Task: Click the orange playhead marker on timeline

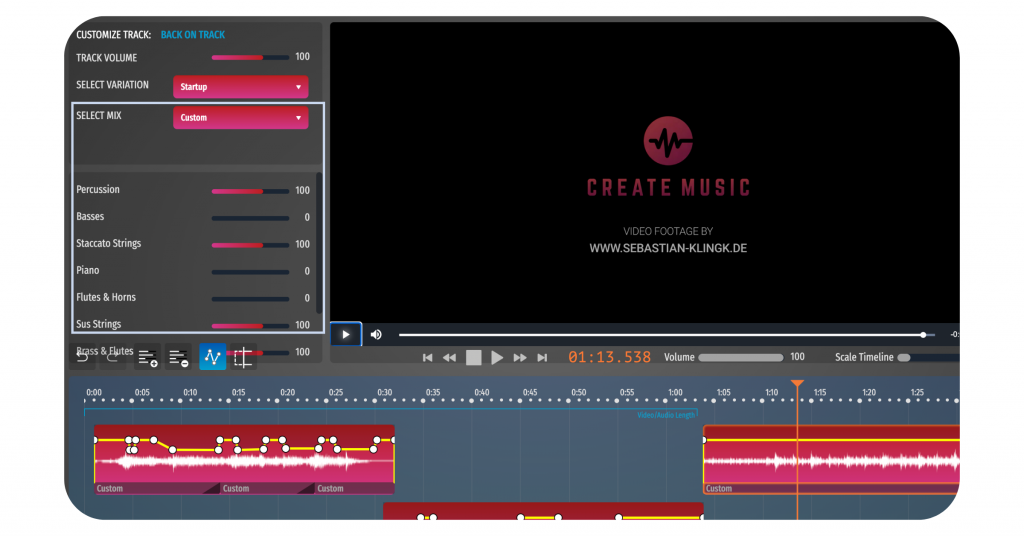Action: click(x=797, y=383)
